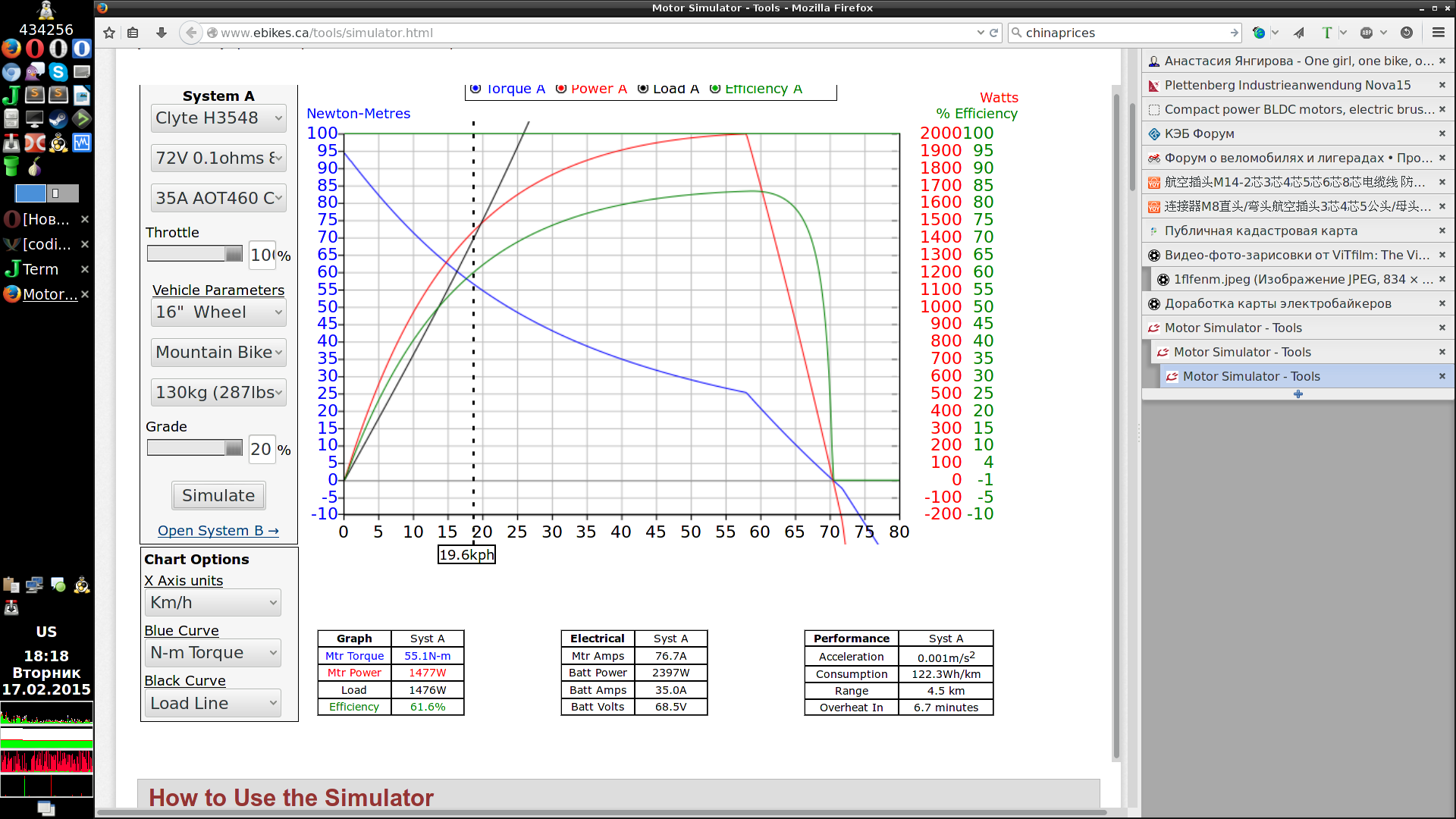Open the Clyte H3548 motor dropdown

(218, 118)
